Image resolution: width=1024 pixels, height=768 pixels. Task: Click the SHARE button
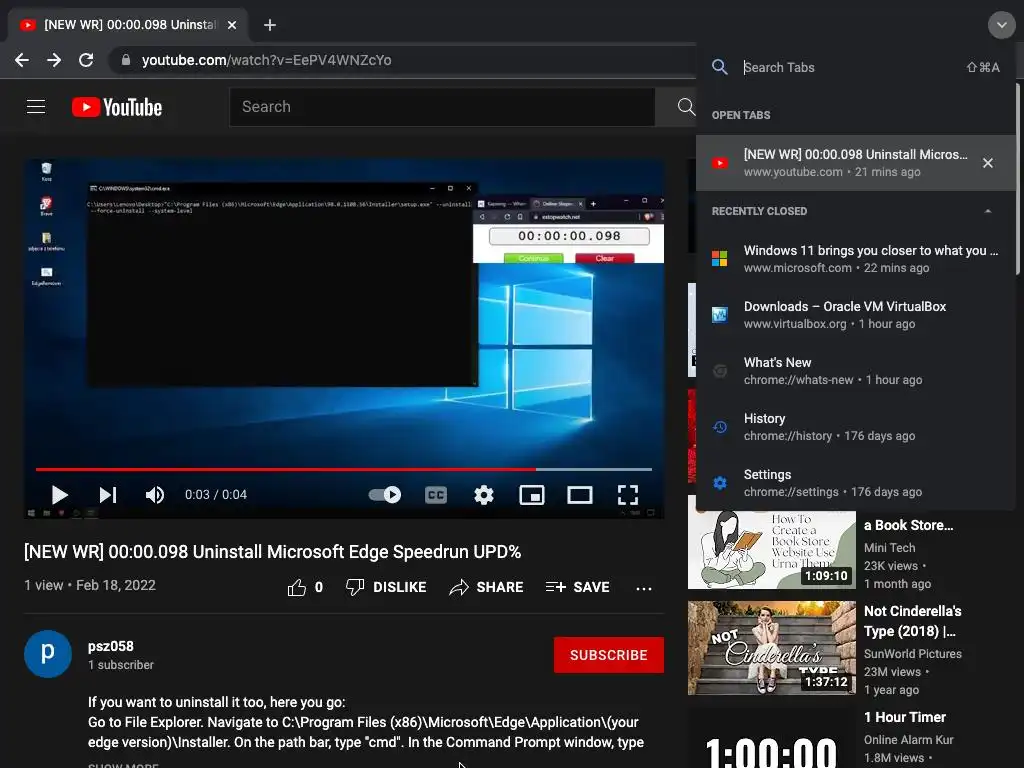click(487, 587)
